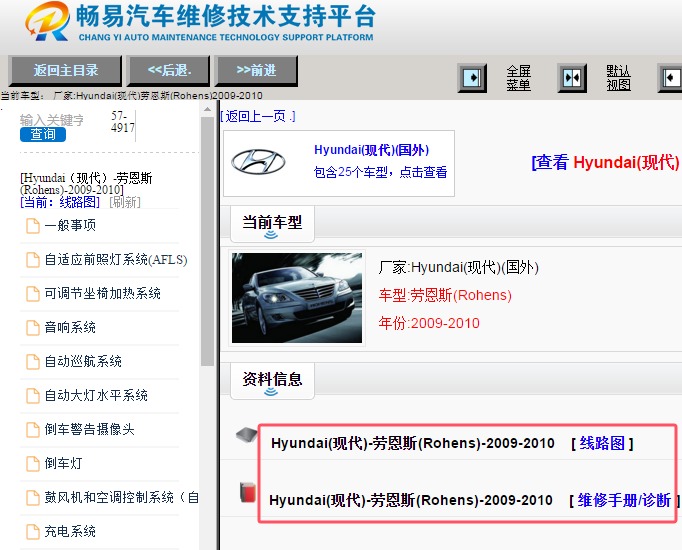Select the 当前车型 tab
Image resolution: width=682 pixels, height=550 pixels.
point(272,225)
